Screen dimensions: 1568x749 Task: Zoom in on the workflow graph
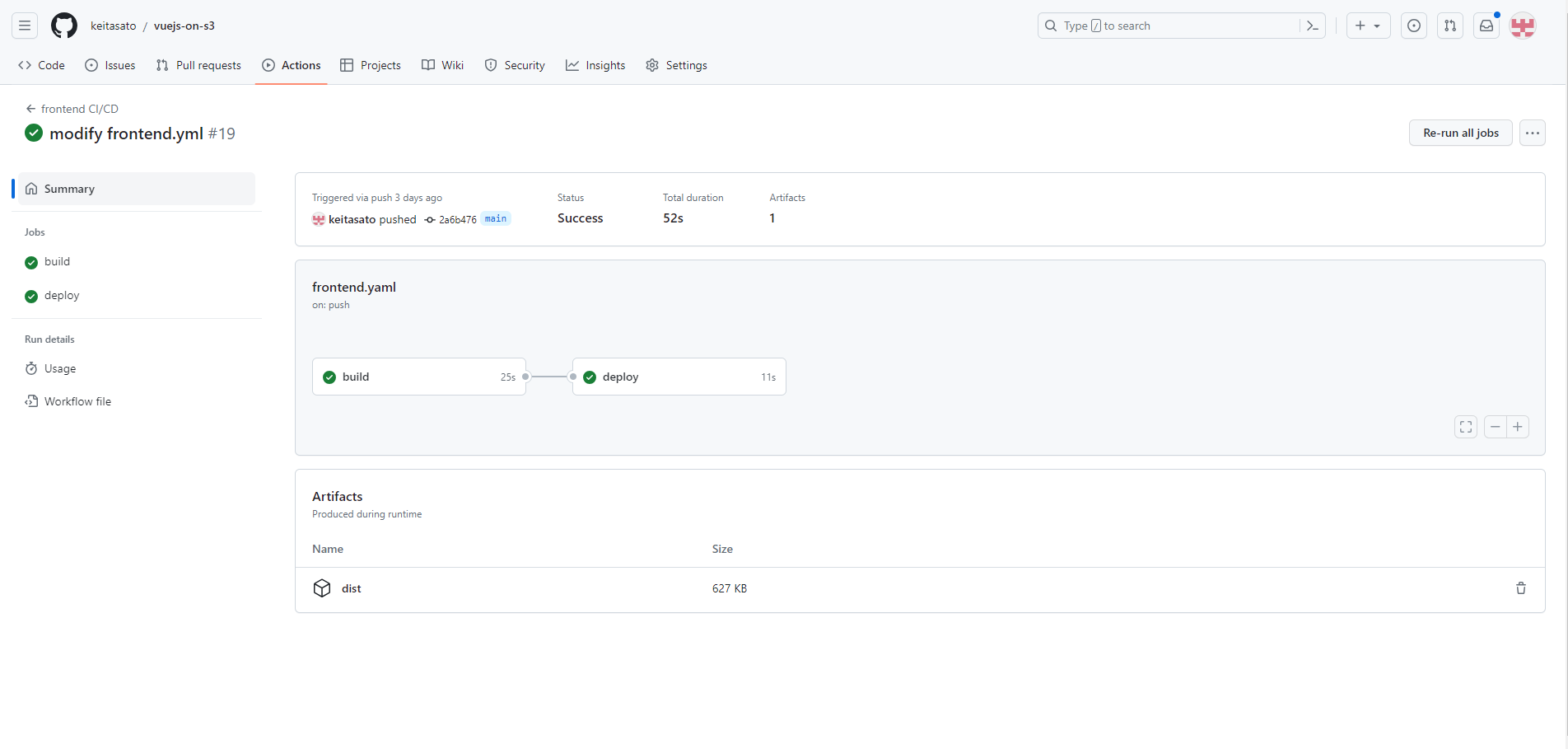(1518, 427)
